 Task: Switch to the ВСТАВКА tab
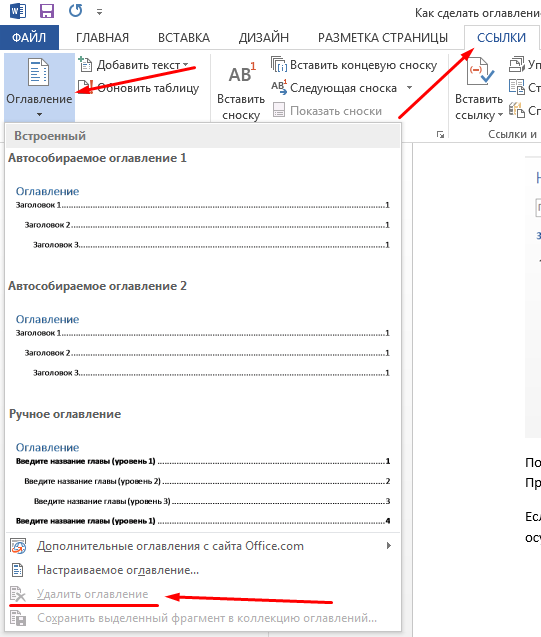tap(184, 38)
